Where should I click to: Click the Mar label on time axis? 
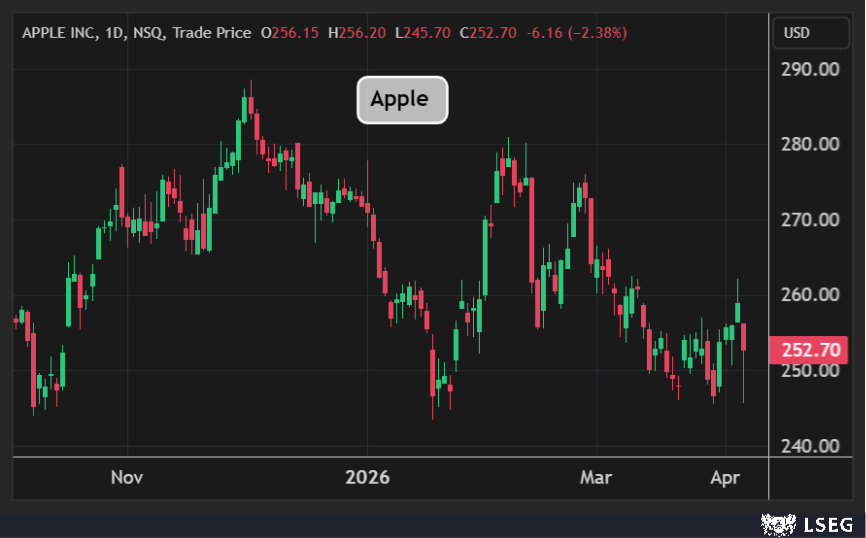tap(596, 477)
